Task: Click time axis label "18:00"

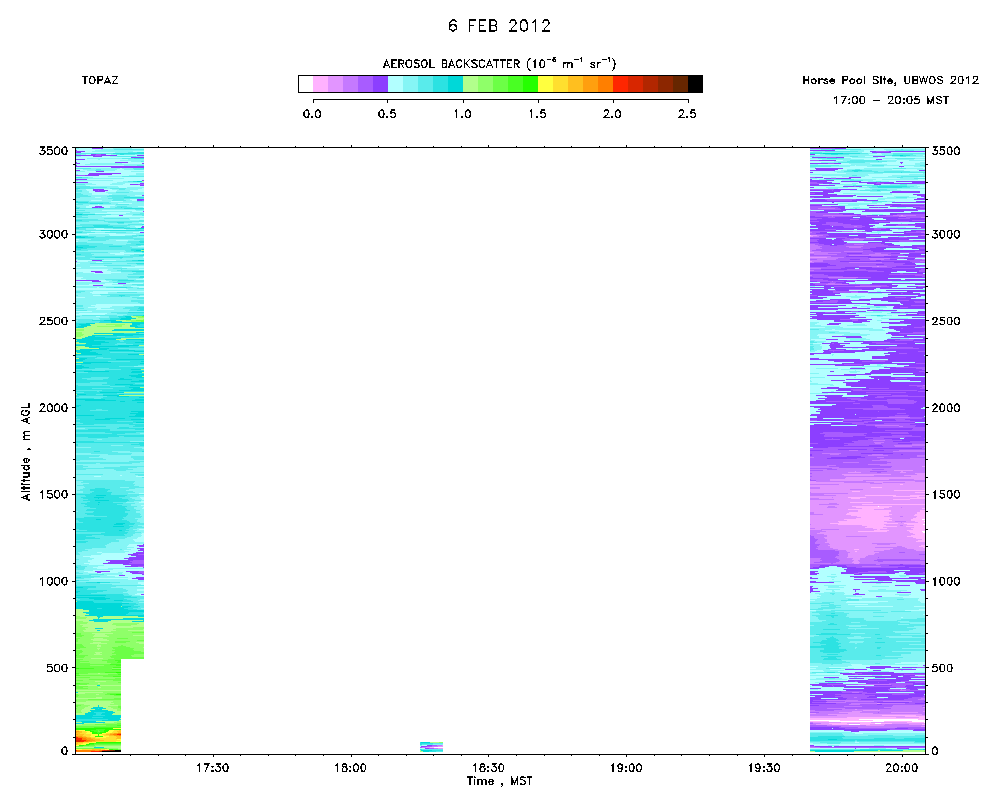Action: pos(350,768)
